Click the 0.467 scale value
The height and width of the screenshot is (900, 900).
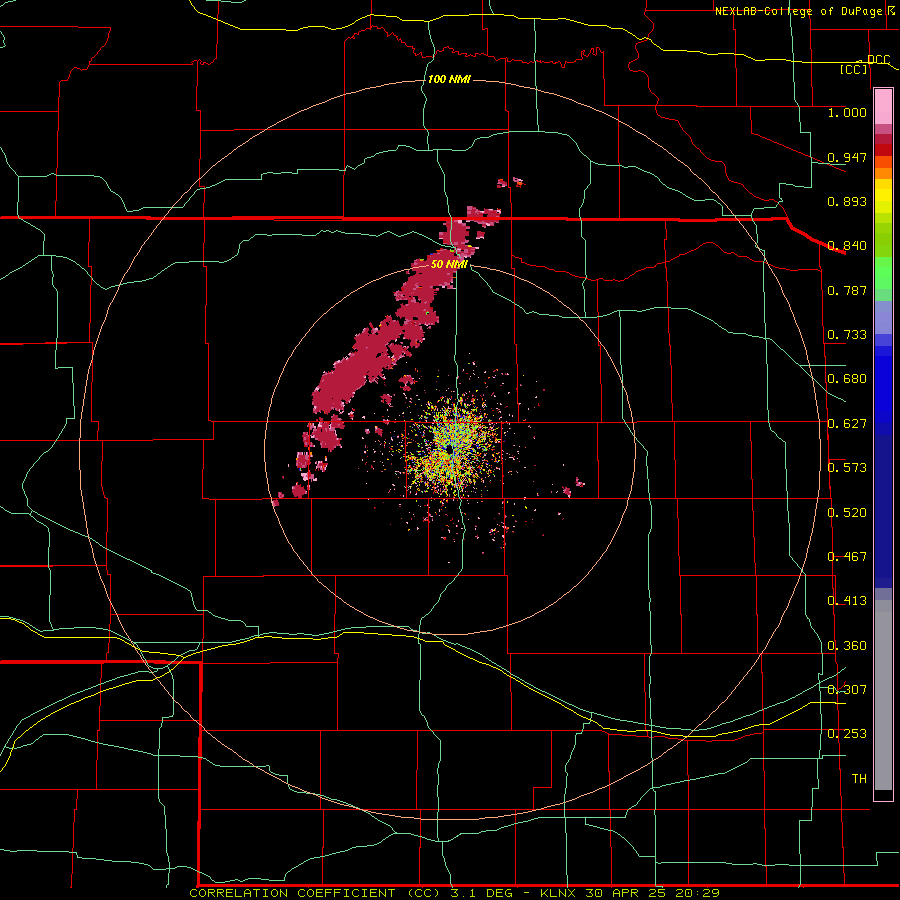[847, 557]
